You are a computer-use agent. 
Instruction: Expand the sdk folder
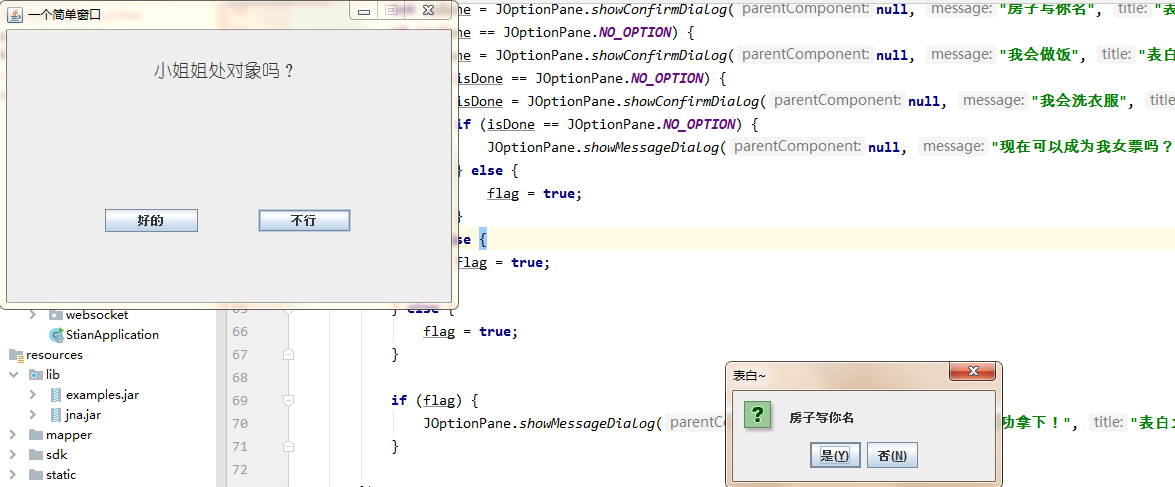(x=13, y=455)
